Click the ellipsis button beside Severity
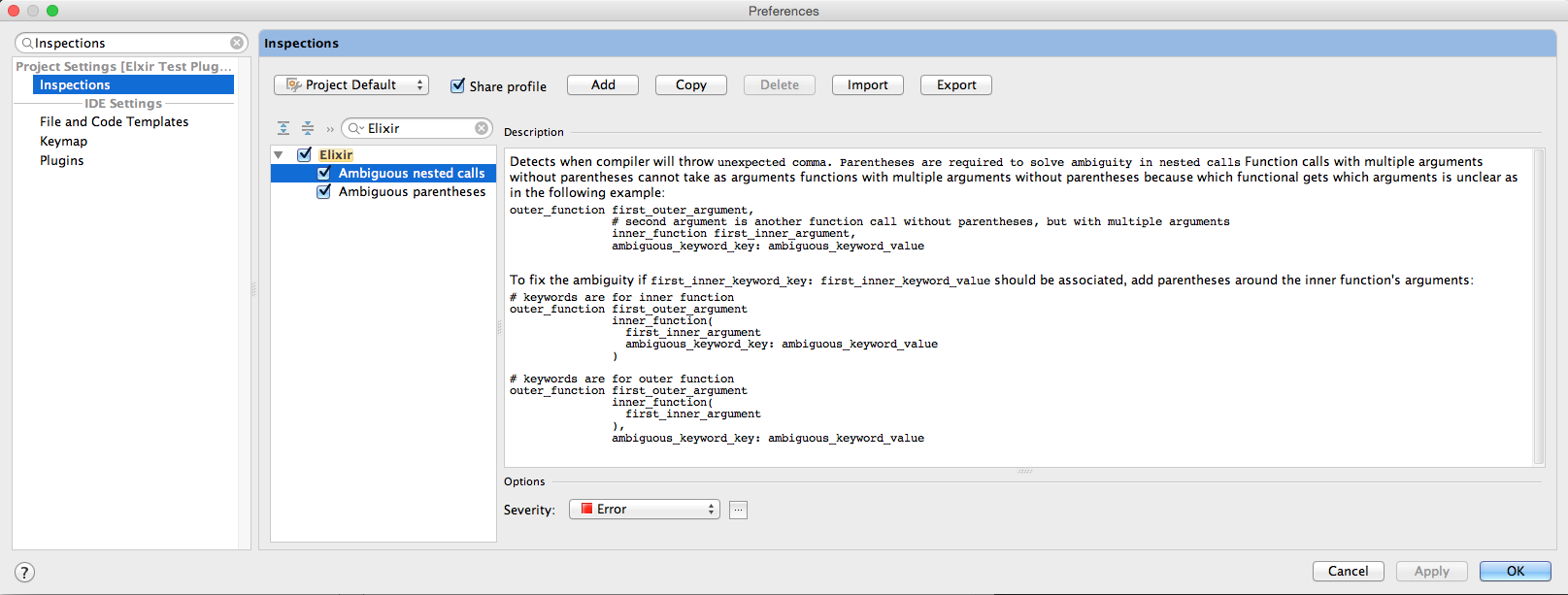 (738, 510)
